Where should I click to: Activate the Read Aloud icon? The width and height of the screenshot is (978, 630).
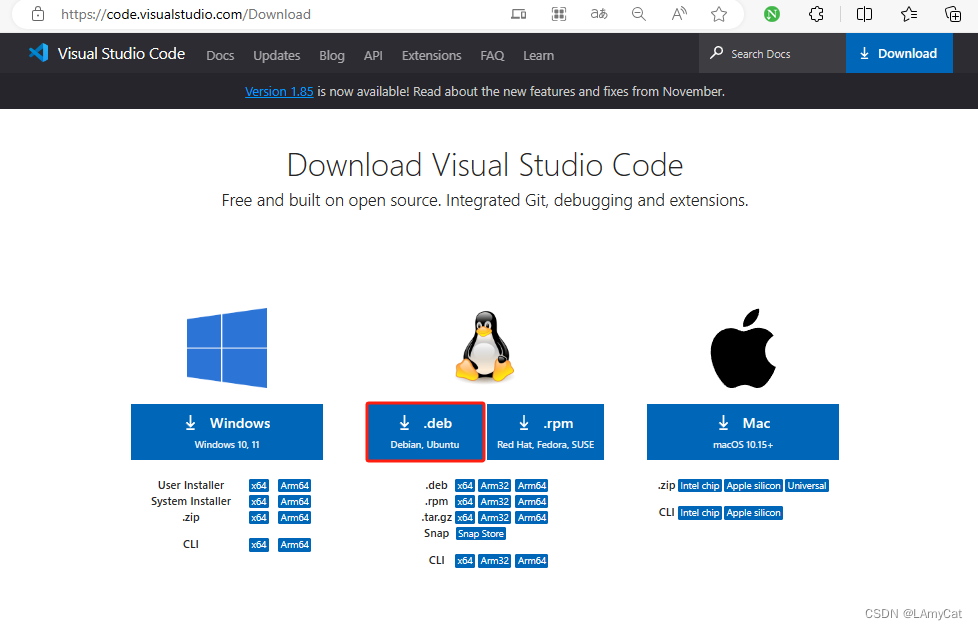679,14
